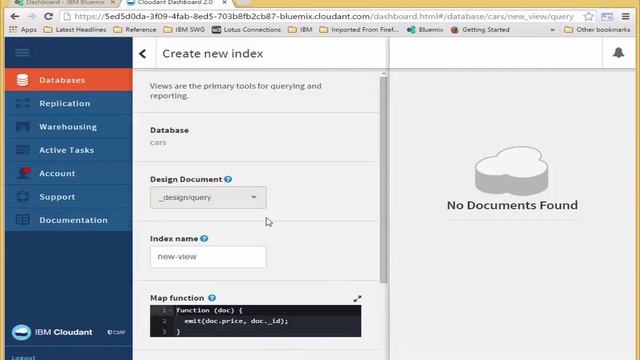Switch to the Dashboard - IBM Bluemix tab
This screenshot has height=360, width=640.
click(65, 2)
